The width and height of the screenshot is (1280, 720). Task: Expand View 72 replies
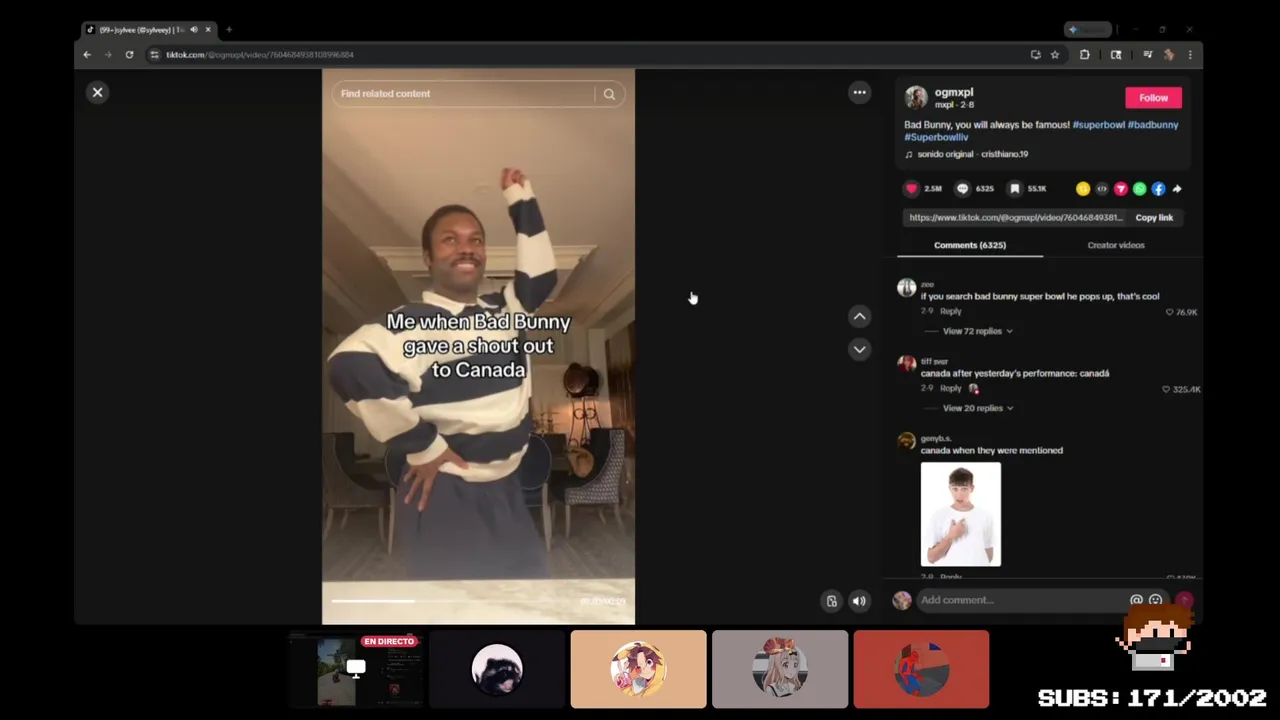[977, 331]
